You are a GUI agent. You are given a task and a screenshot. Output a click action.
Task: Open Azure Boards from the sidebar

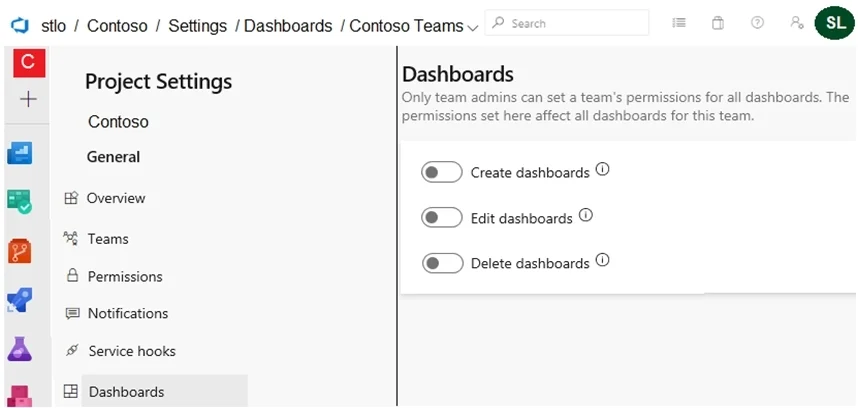click(x=20, y=200)
